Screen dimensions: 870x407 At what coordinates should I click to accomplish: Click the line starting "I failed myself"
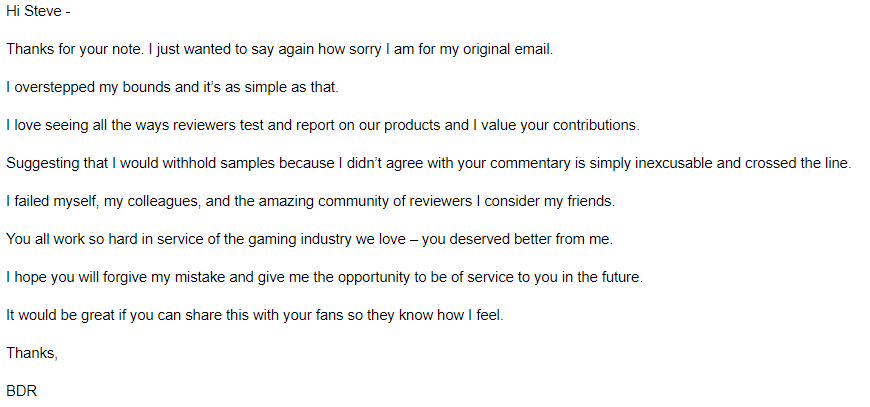coord(310,201)
